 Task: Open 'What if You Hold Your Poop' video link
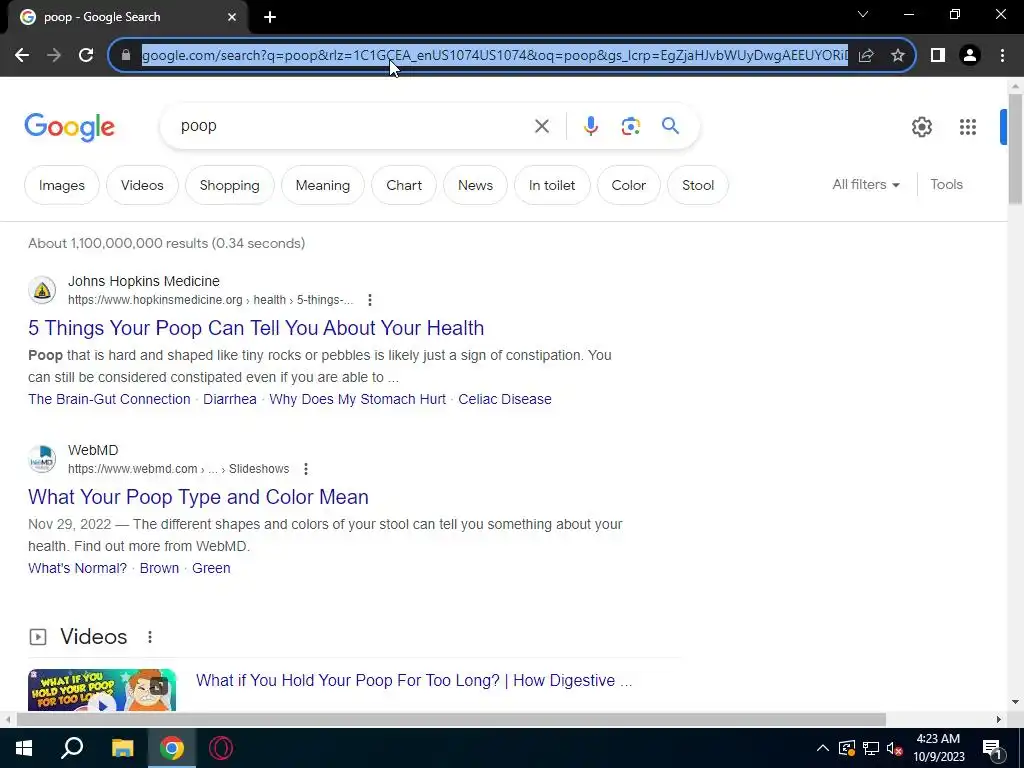coord(414,680)
